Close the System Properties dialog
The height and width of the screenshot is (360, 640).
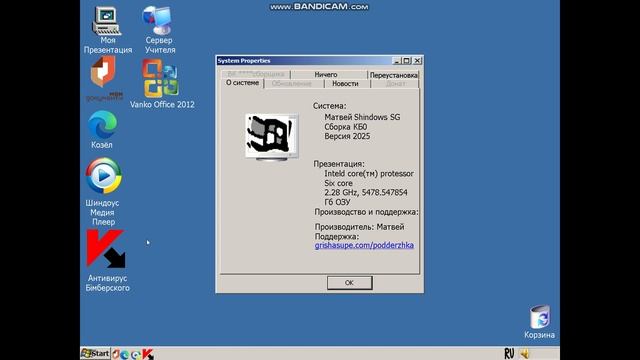click(417, 61)
